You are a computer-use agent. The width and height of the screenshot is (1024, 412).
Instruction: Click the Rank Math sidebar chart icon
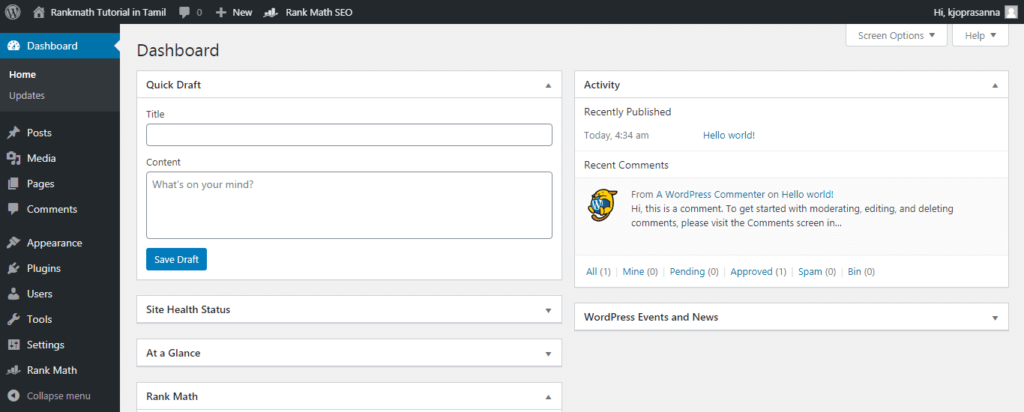[13, 370]
